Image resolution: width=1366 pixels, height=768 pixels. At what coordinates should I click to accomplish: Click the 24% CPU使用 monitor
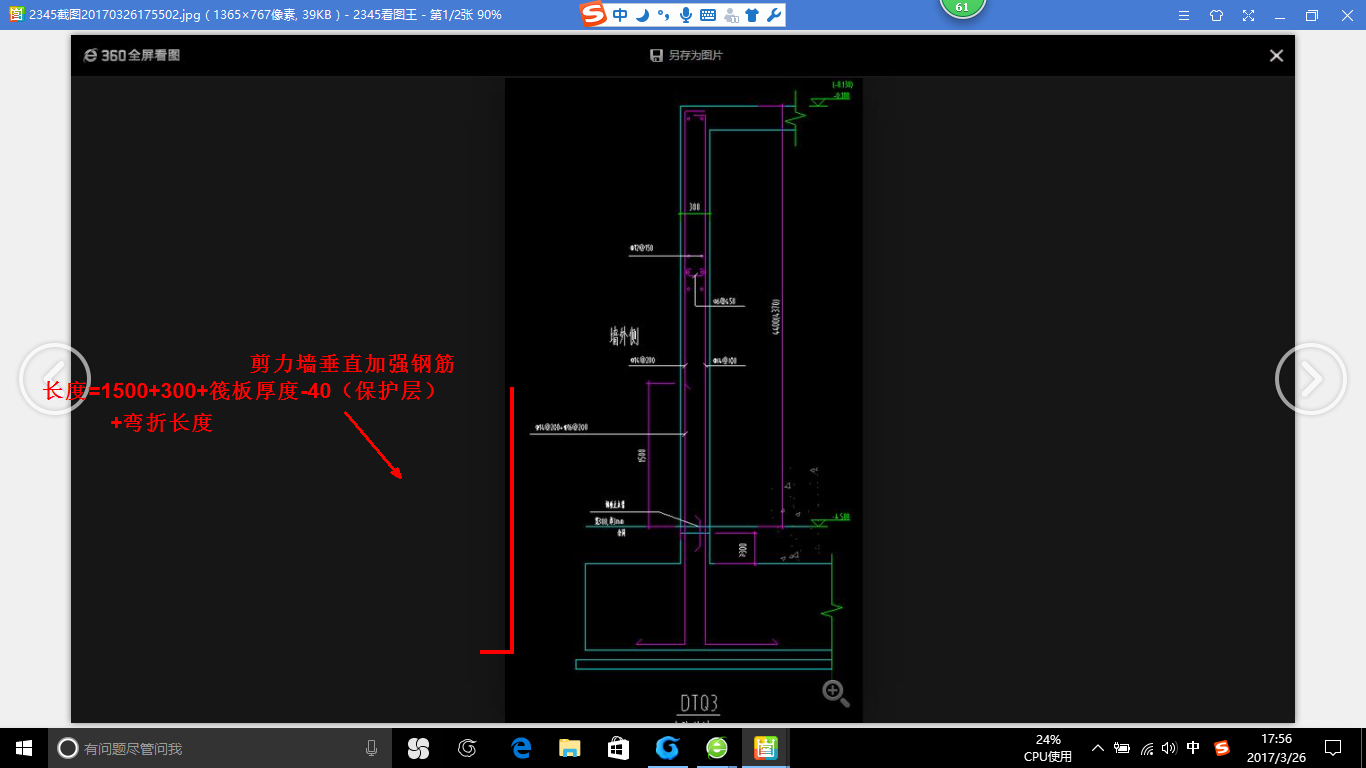pyautogui.click(x=1048, y=748)
